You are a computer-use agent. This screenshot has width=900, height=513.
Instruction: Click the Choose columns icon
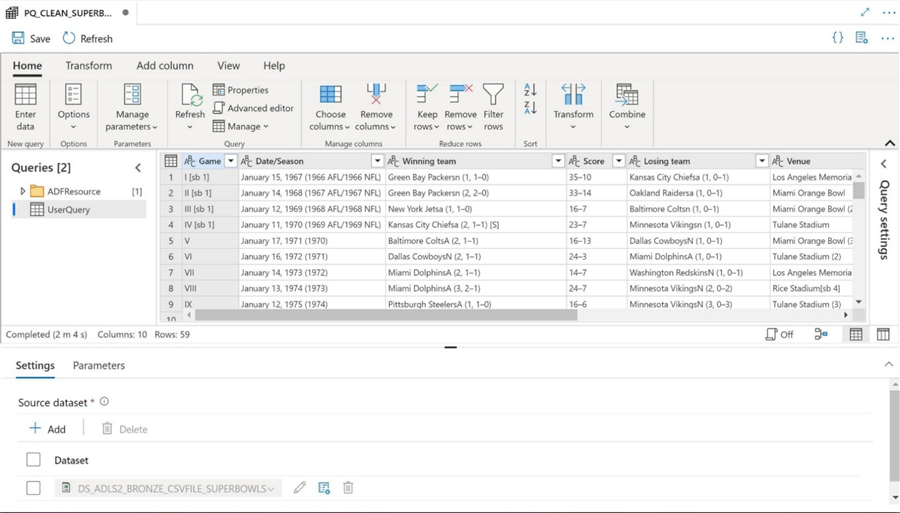330,96
